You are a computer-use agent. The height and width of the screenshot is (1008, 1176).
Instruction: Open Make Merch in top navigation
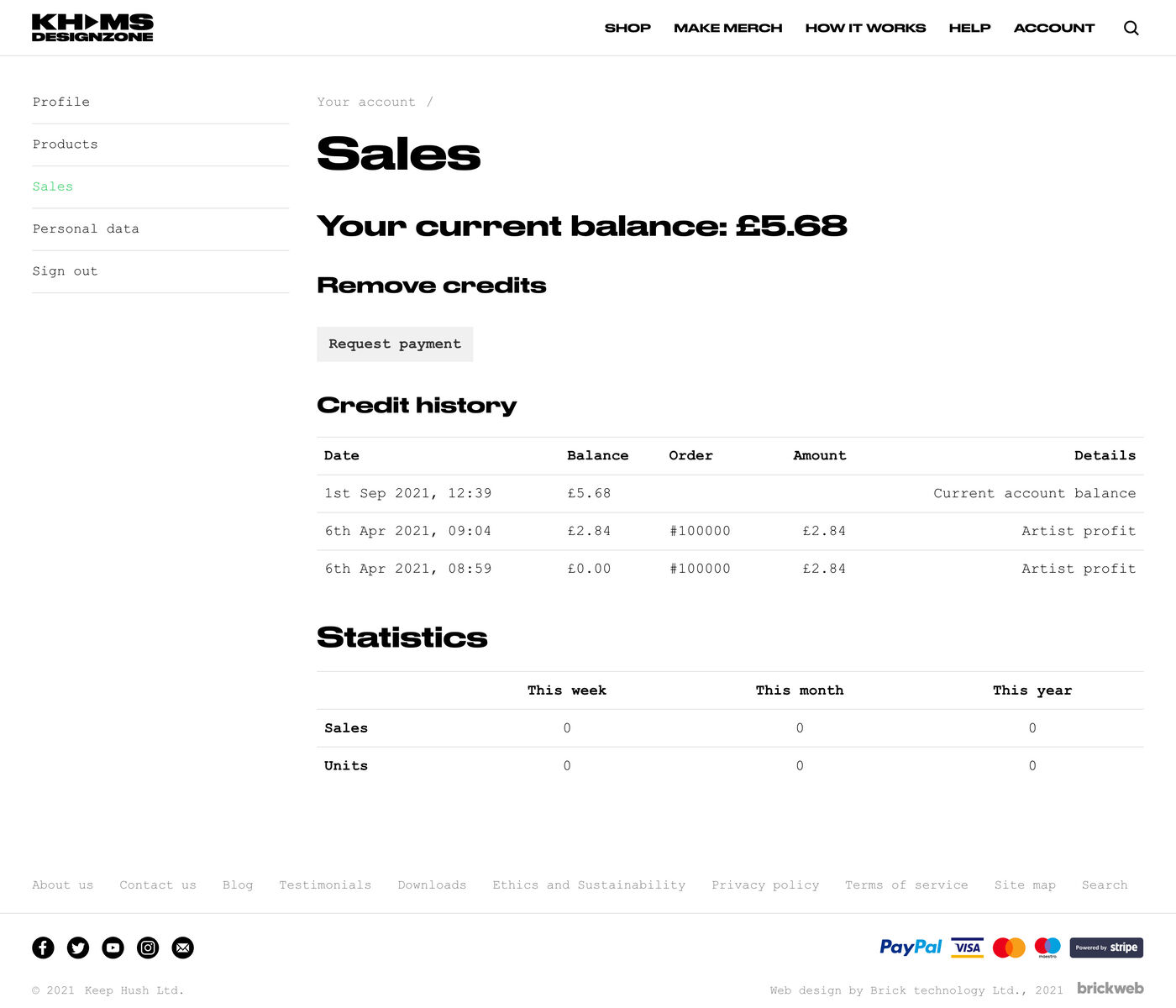click(727, 28)
